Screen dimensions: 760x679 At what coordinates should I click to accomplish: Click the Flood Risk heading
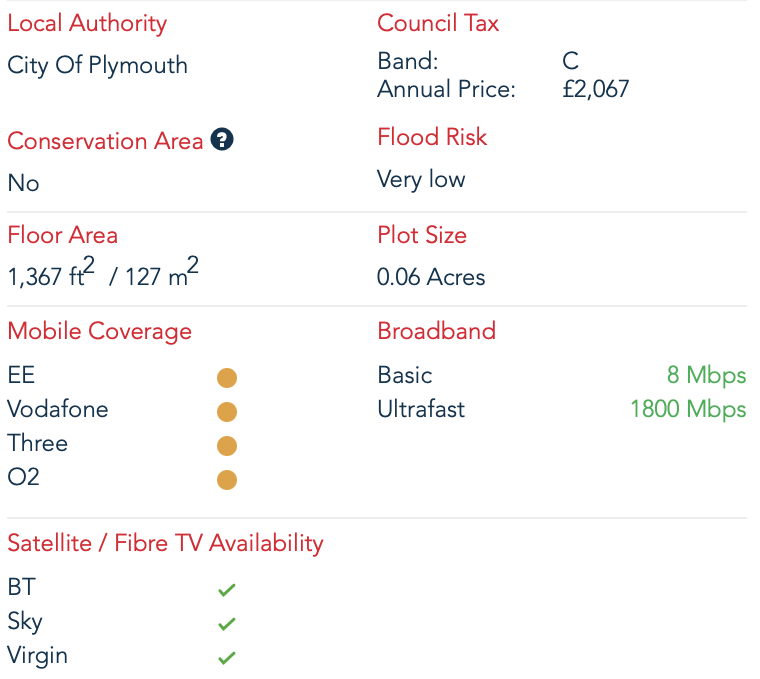click(x=432, y=137)
